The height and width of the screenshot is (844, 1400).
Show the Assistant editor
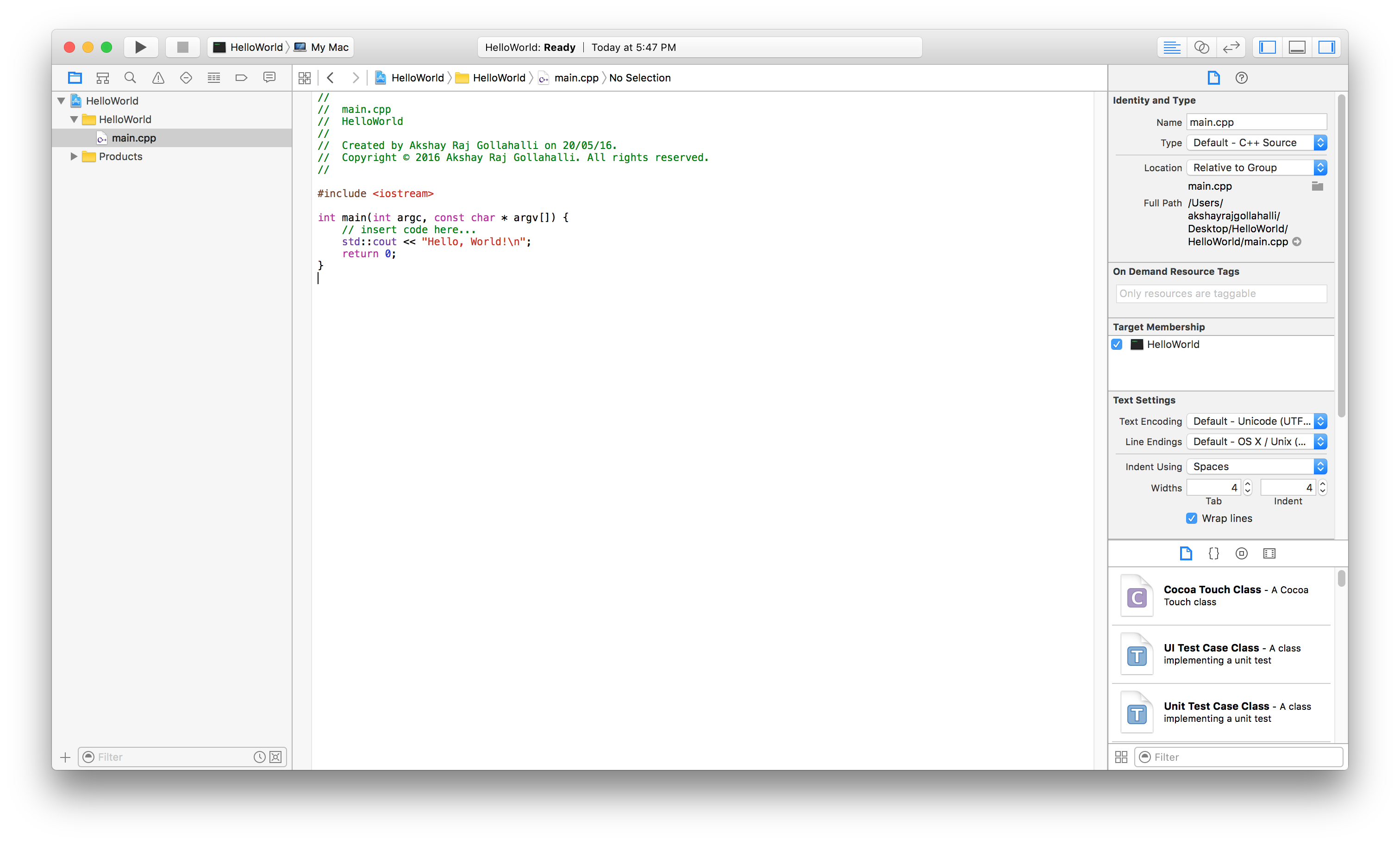coord(1201,47)
